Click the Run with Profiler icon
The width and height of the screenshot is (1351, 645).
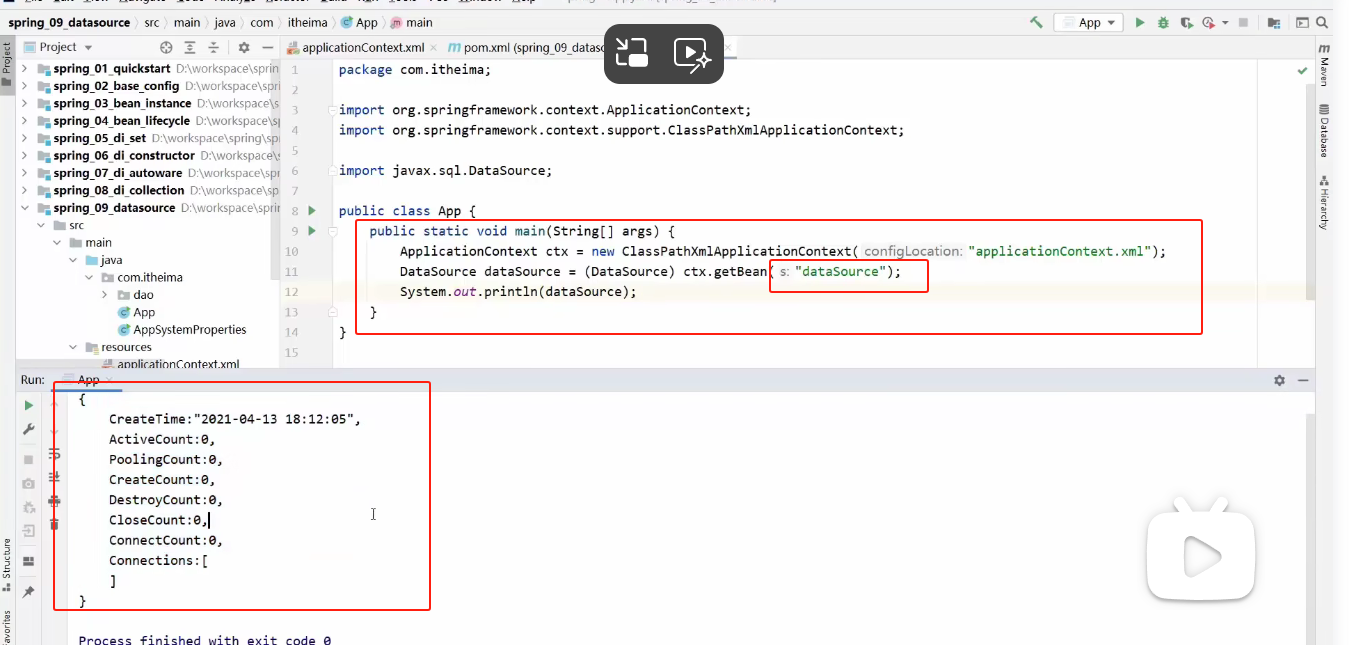pyautogui.click(x=1209, y=22)
